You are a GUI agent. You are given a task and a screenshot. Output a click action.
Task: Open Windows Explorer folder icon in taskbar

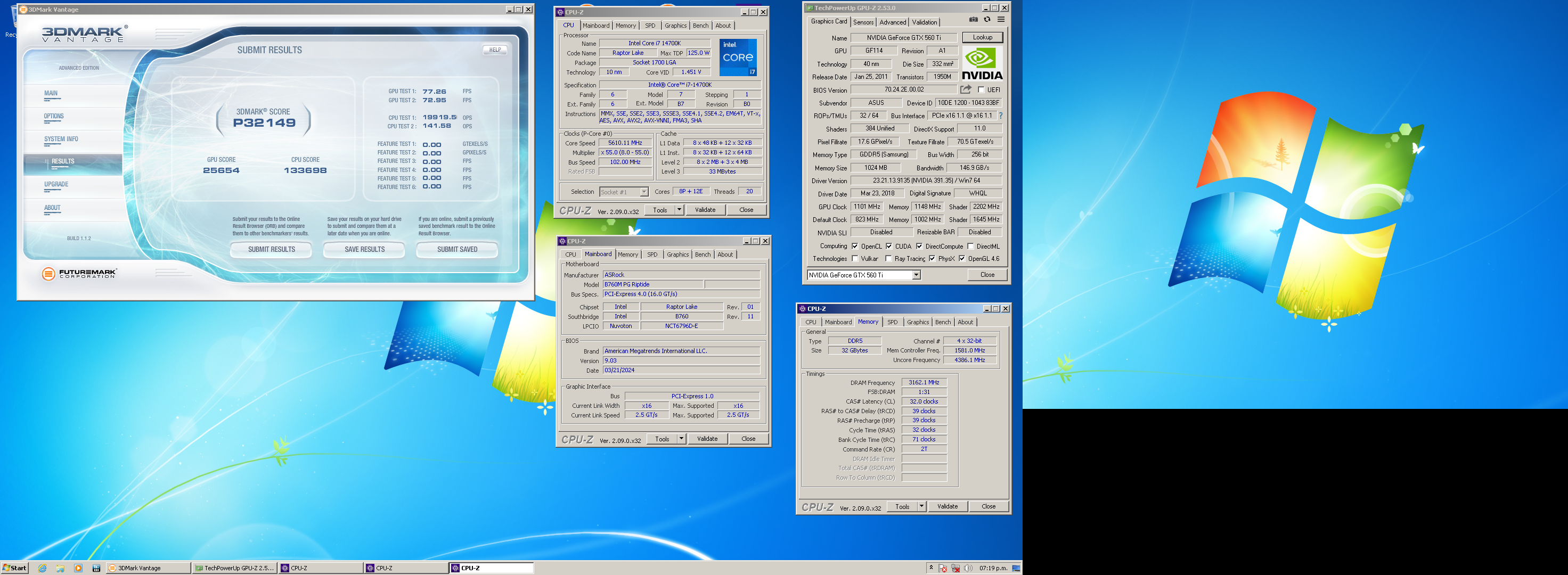tap(60, 568)
